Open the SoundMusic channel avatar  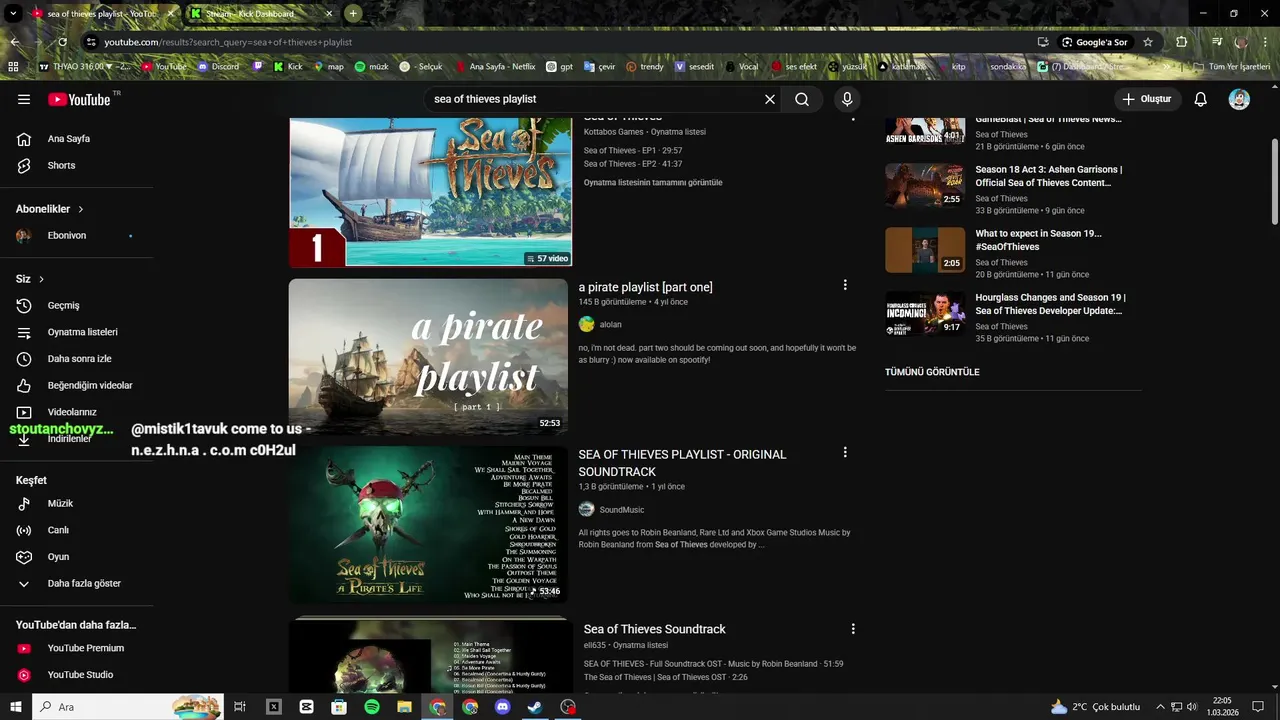(587, 509)
